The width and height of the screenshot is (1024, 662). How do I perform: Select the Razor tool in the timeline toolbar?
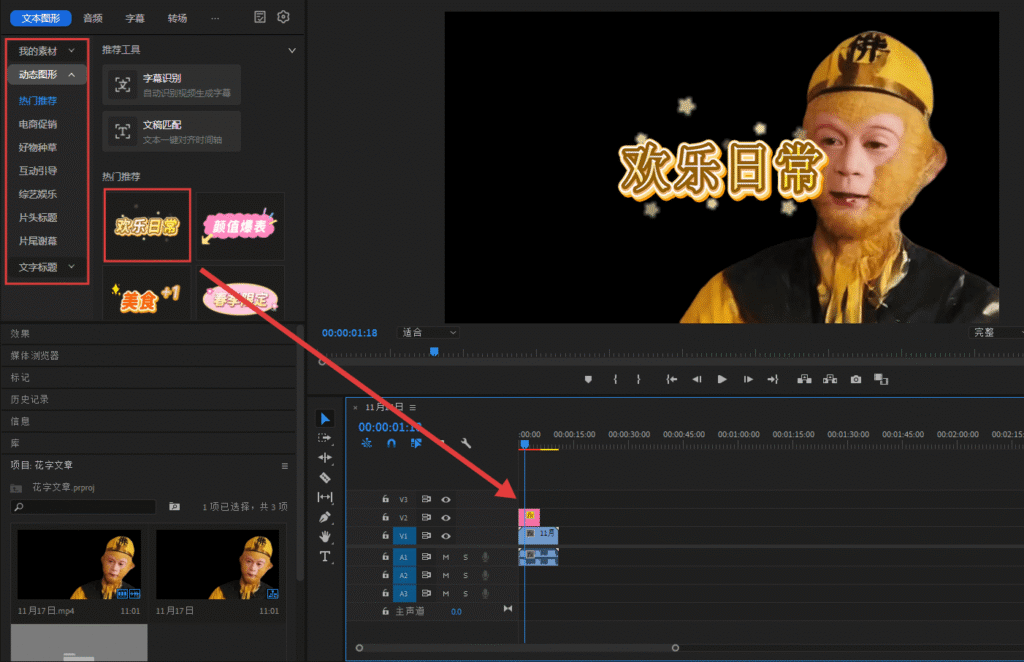pyautogui.click(x=324, y=475)
